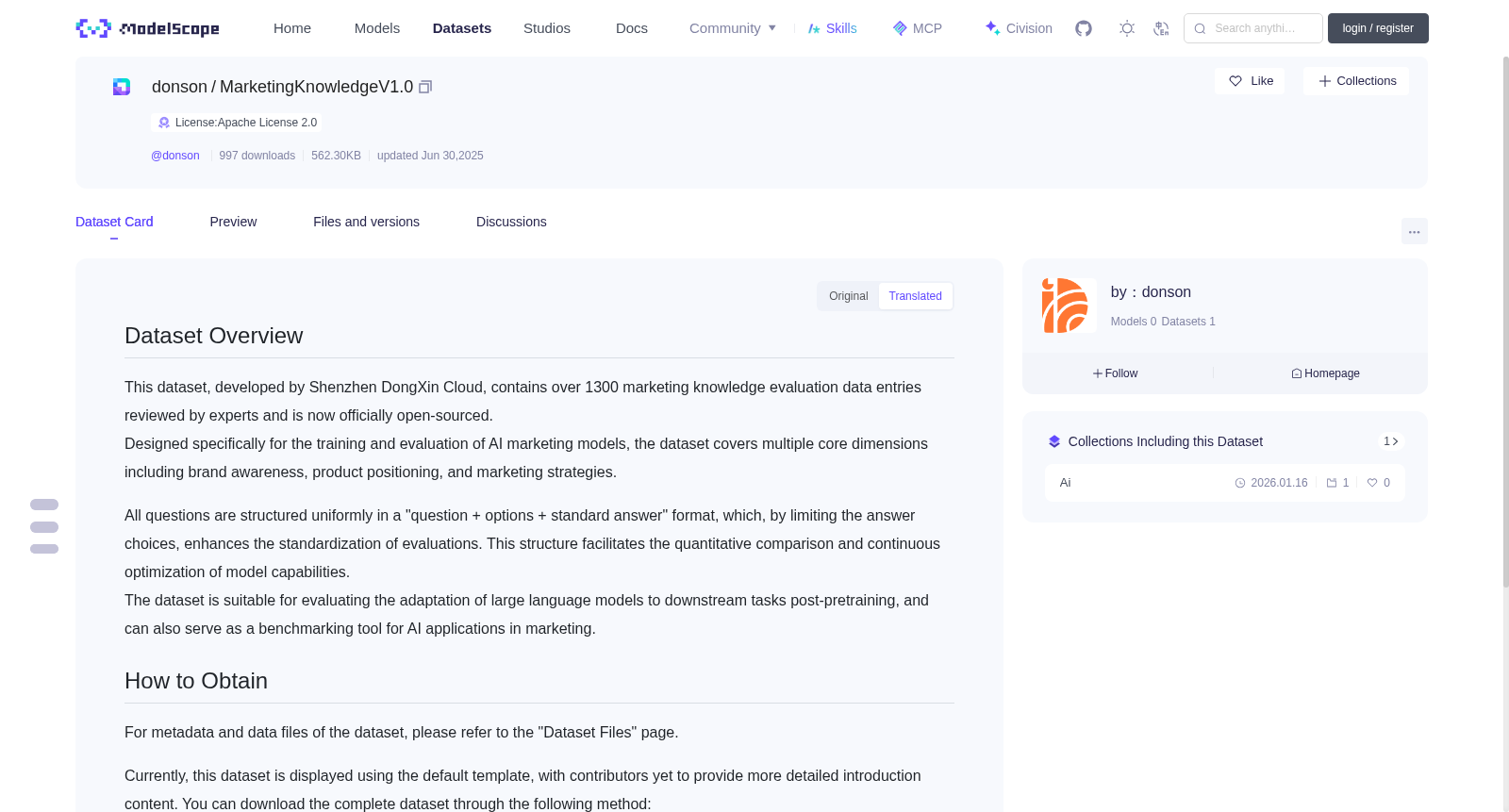Screen dimensions: 1509x812
Task: Click the @donson author link
Action: click(175, 156)
